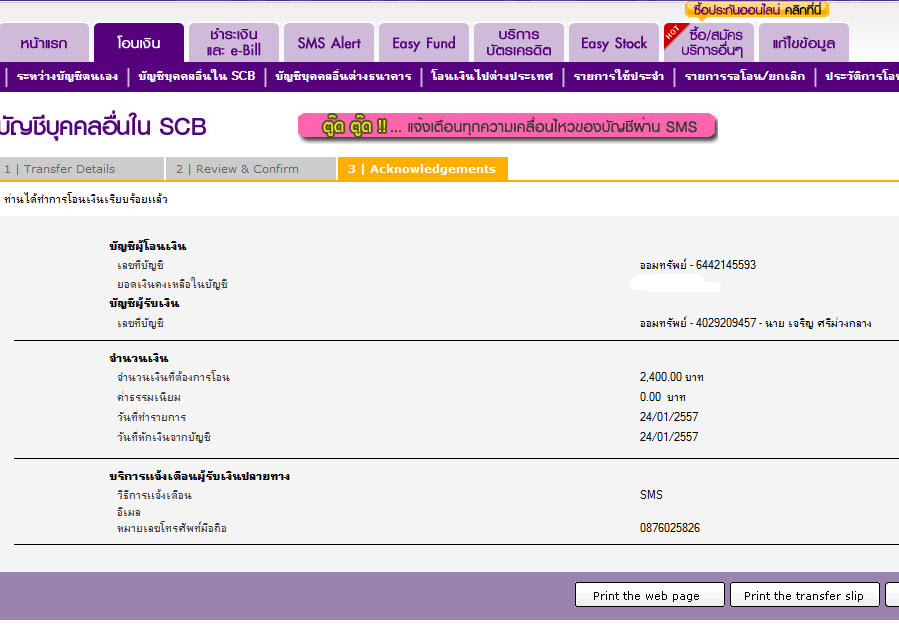899x625 pixels.
Task: Click the จำนวนเงิน section heading
Action: [138, 358]
